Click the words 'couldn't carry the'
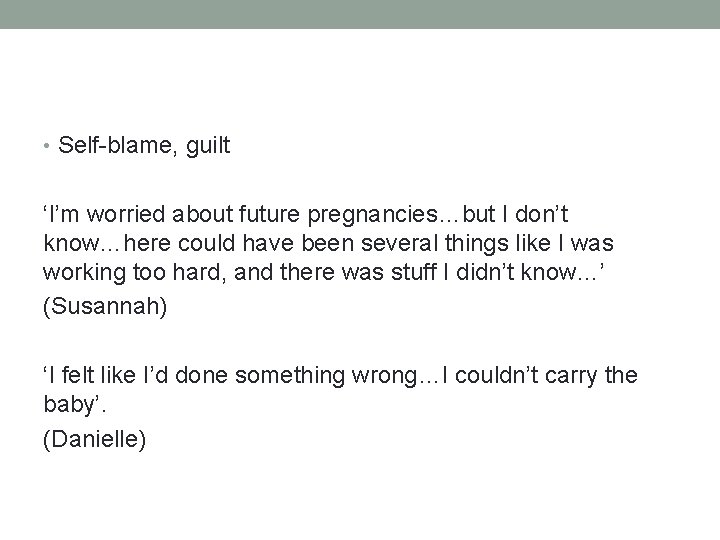This screenshot has height=540, width=720. click(x=546, y=376)
